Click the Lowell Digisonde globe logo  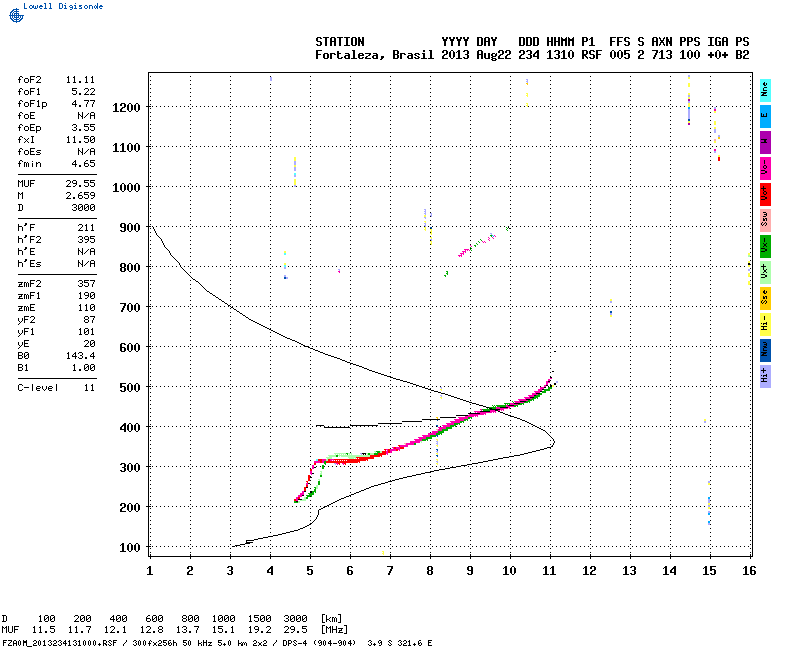(x=16, y=15)
